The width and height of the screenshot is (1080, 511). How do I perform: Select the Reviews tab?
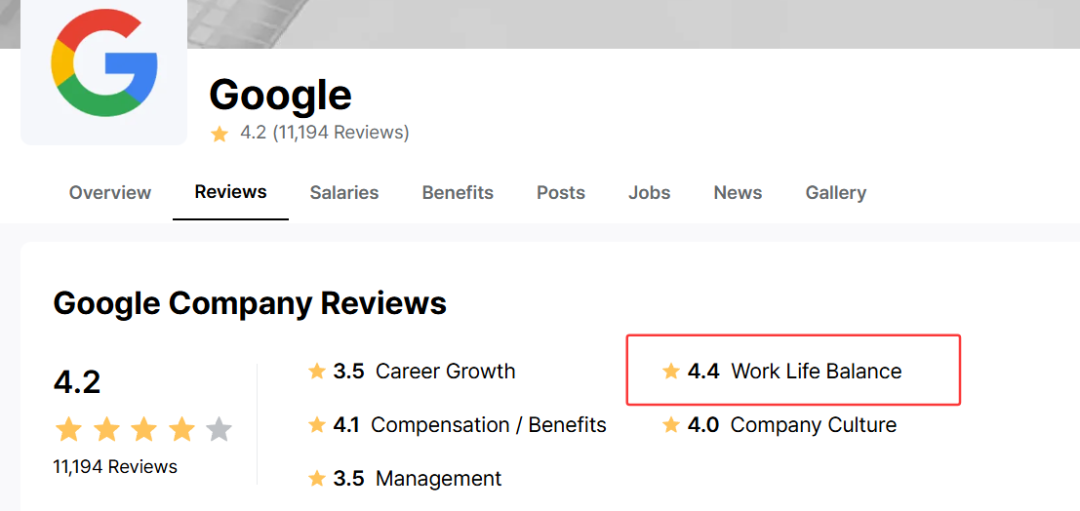231,192
